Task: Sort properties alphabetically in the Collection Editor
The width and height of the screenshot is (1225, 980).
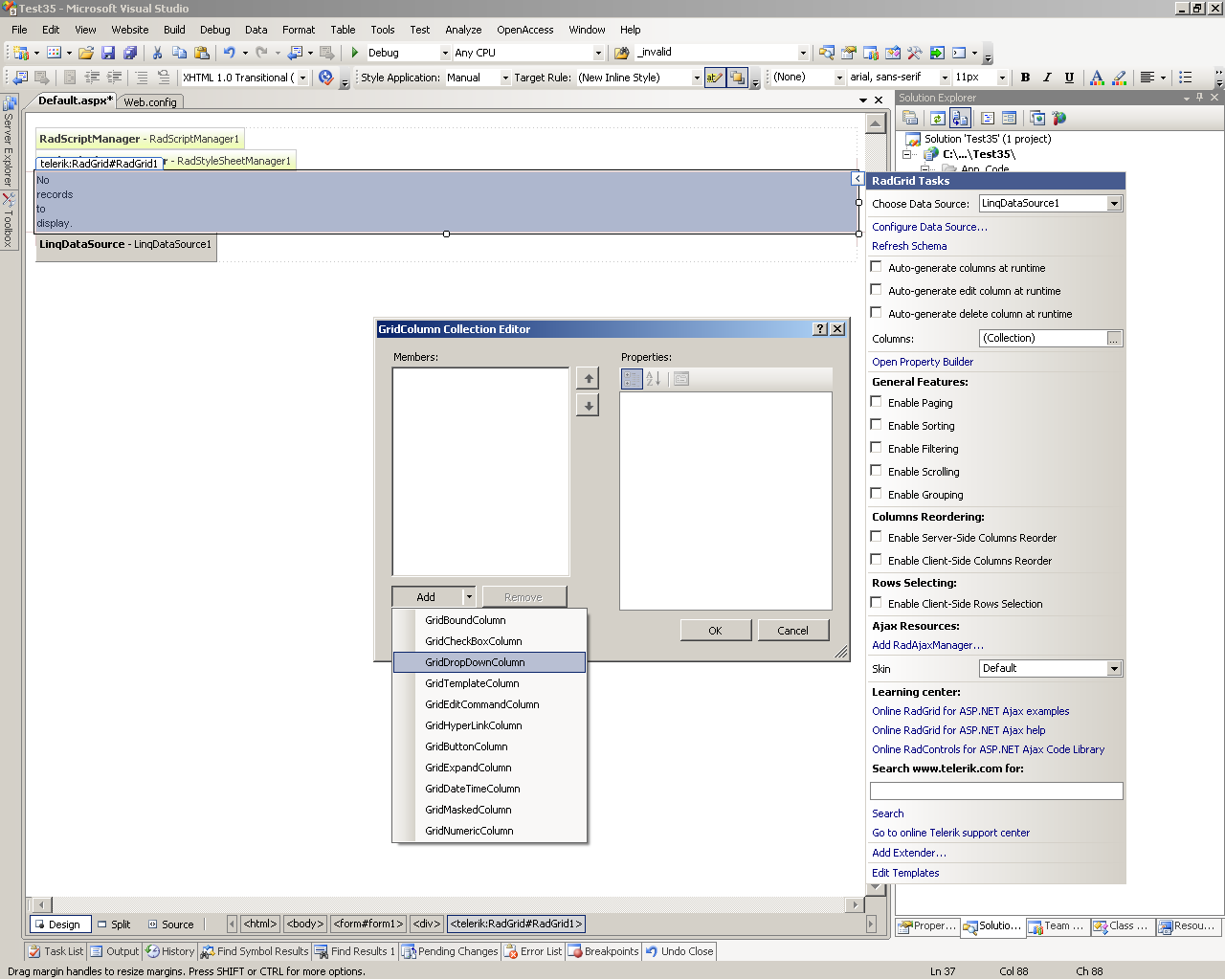Action: (x=654, y=379)
